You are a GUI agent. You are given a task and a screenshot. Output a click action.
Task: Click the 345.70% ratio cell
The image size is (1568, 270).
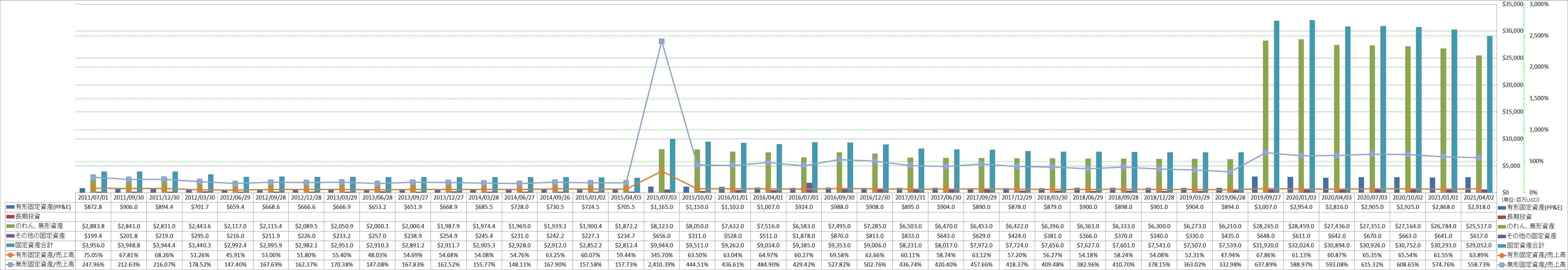[x=661, y=255]
